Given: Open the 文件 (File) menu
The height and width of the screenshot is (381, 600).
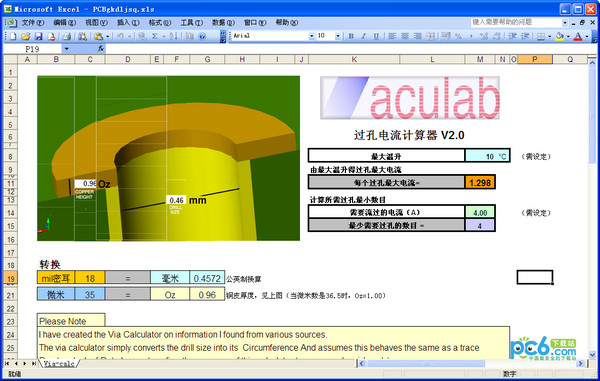Looking at the screenshot, I should [x=33, y=23].
